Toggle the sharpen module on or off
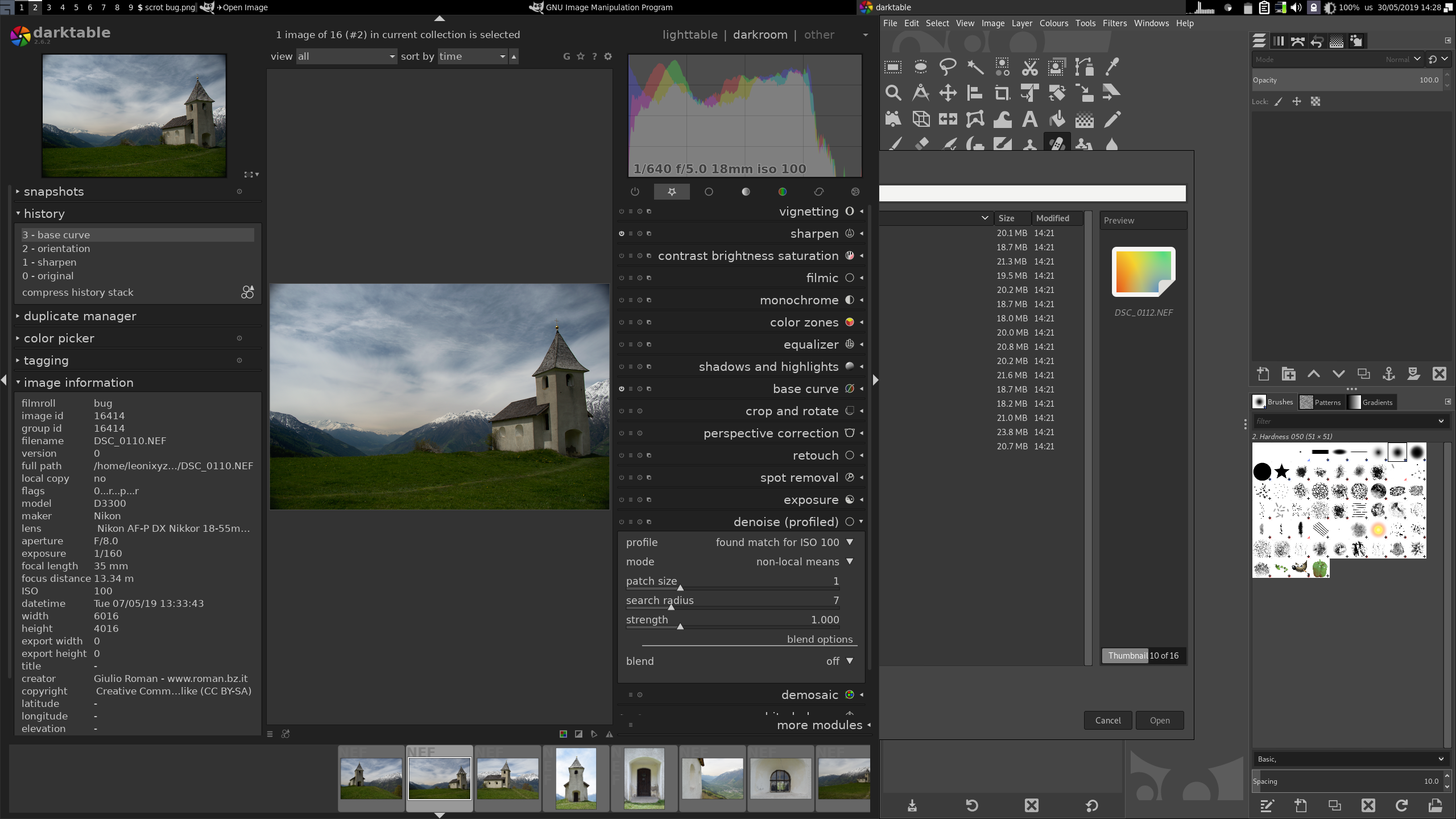1456x819 pixels. (621, 233)
